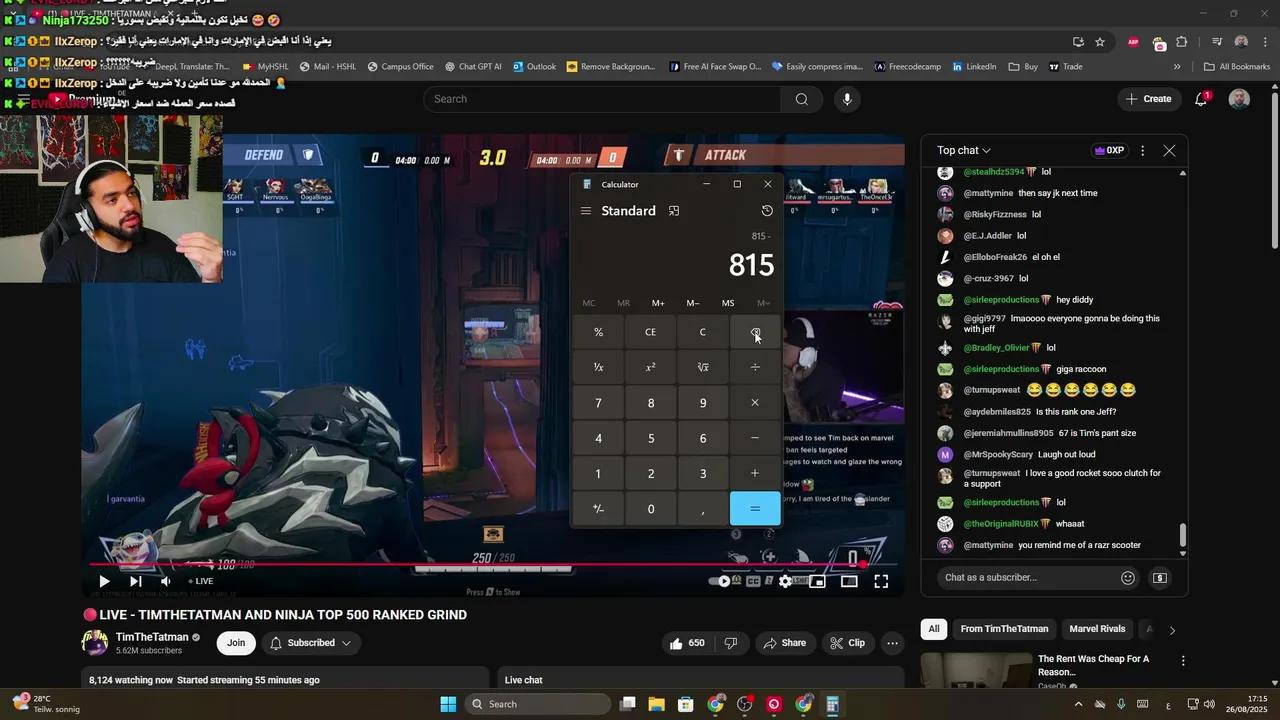Open the Chrome extensions puzzle icon

pos(1182,42)
